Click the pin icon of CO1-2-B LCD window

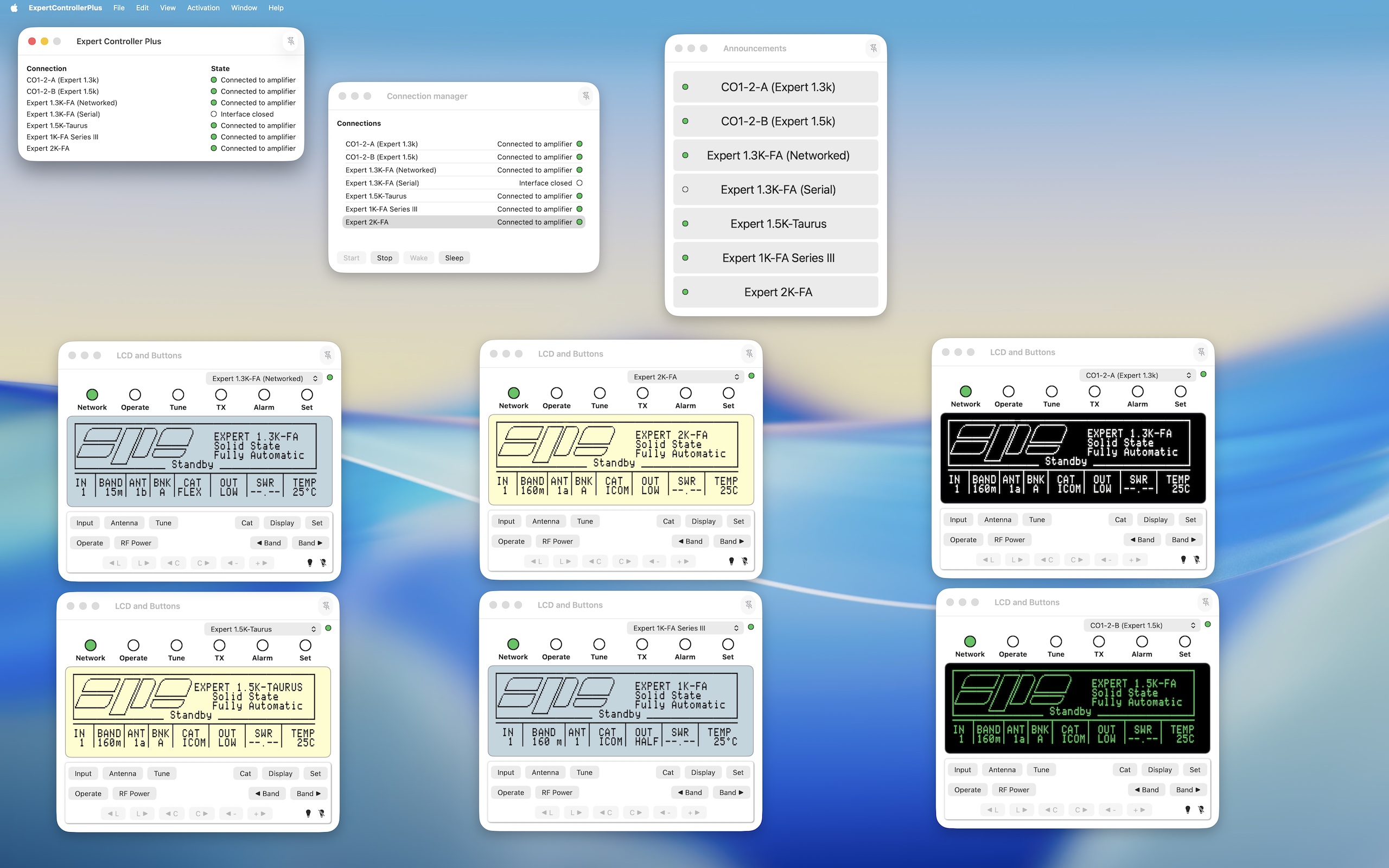1205,602
